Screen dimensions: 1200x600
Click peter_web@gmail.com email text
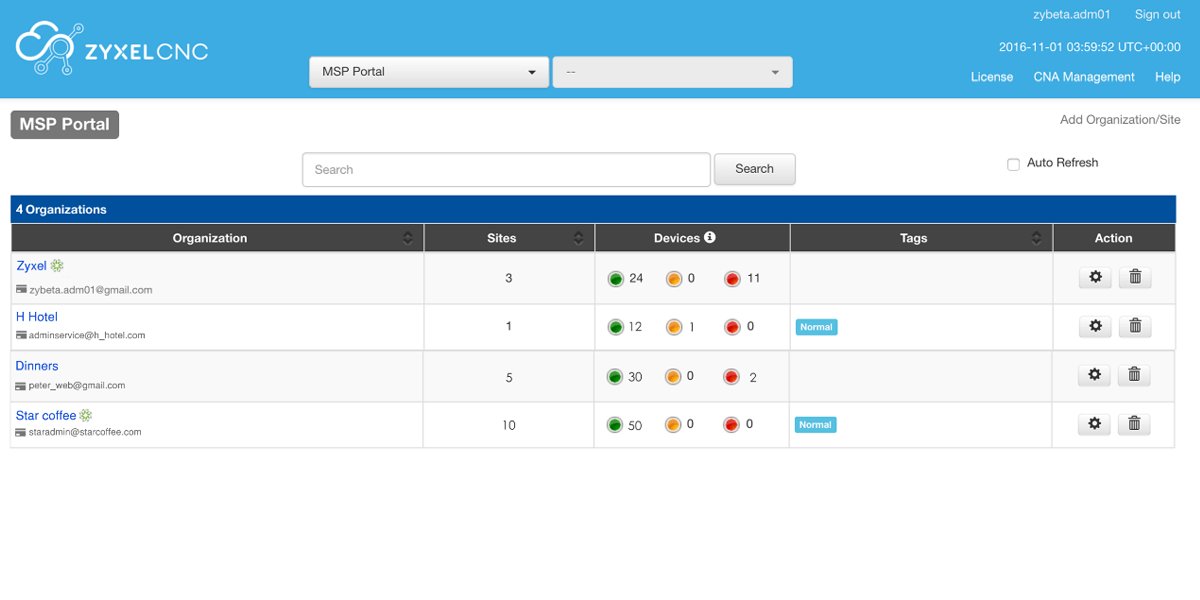(x=77, y=385)
